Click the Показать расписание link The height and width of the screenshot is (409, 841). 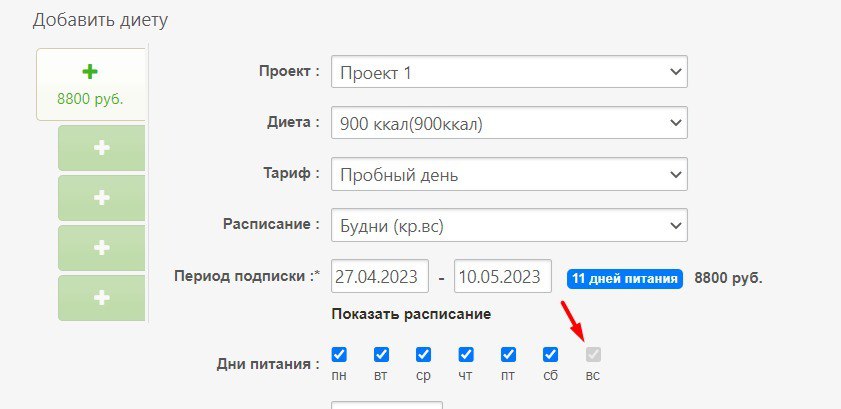pyautogui.click(x=411, y=314)
